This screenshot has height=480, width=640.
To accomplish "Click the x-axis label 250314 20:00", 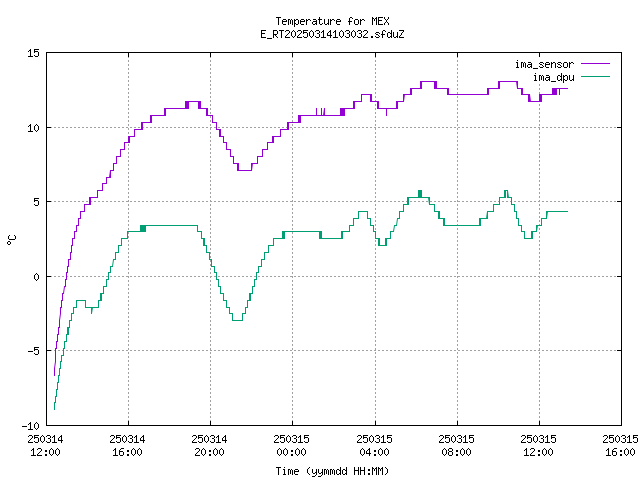I will click(x=209, y=446).
